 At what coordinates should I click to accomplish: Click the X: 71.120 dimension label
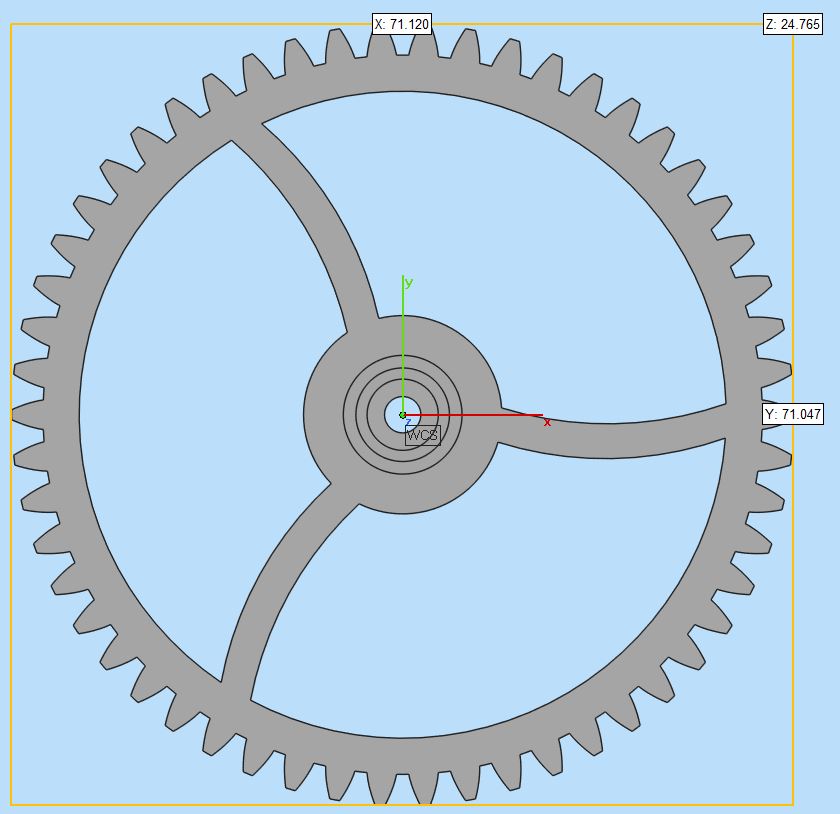click(x=402, y=25)
